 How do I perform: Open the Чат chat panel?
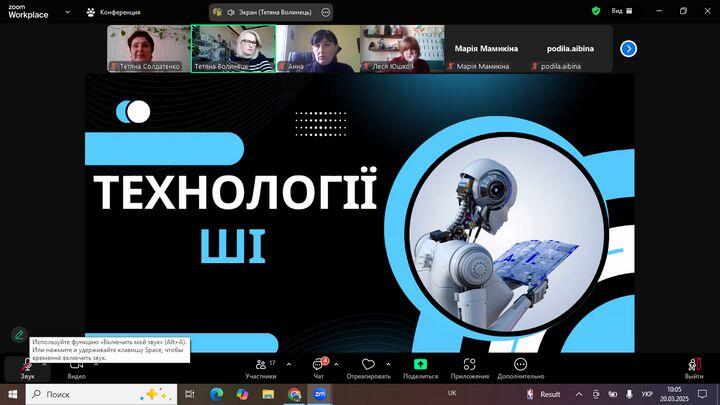coord(319,369)
